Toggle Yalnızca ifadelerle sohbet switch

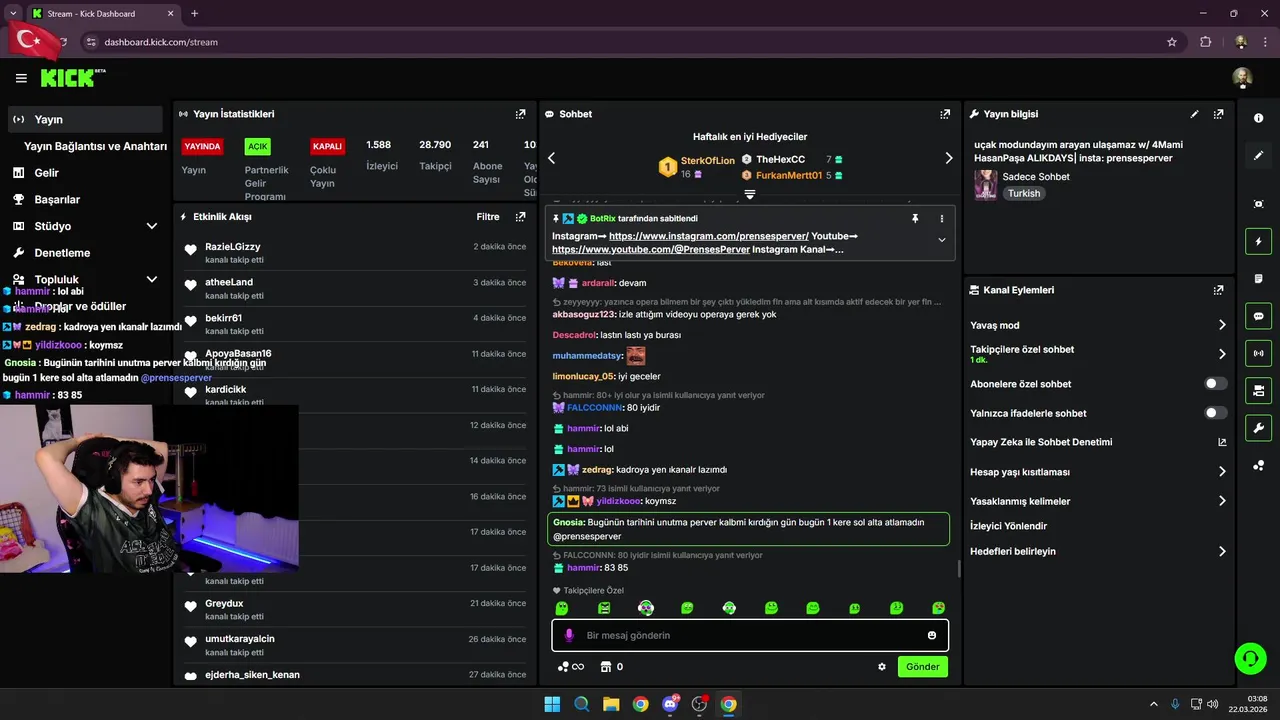[x=1215, y=413]
